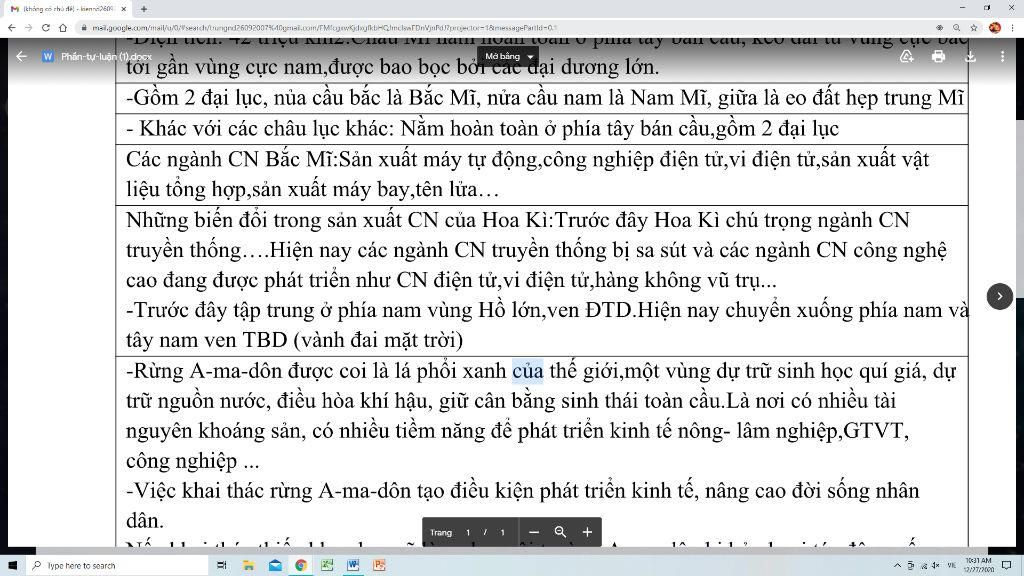Open the Mail app on the taskbar

275,566
